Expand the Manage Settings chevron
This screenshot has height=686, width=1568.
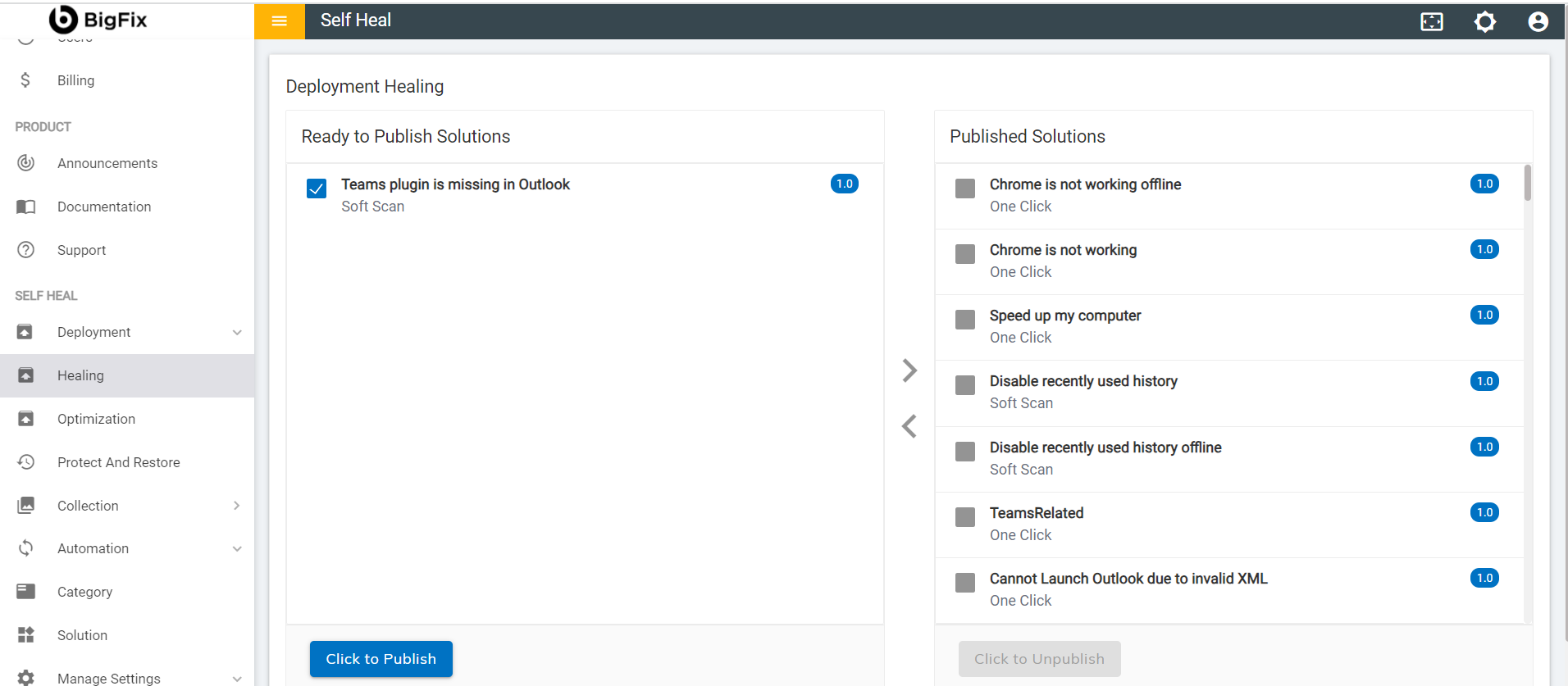click(237, 679)
